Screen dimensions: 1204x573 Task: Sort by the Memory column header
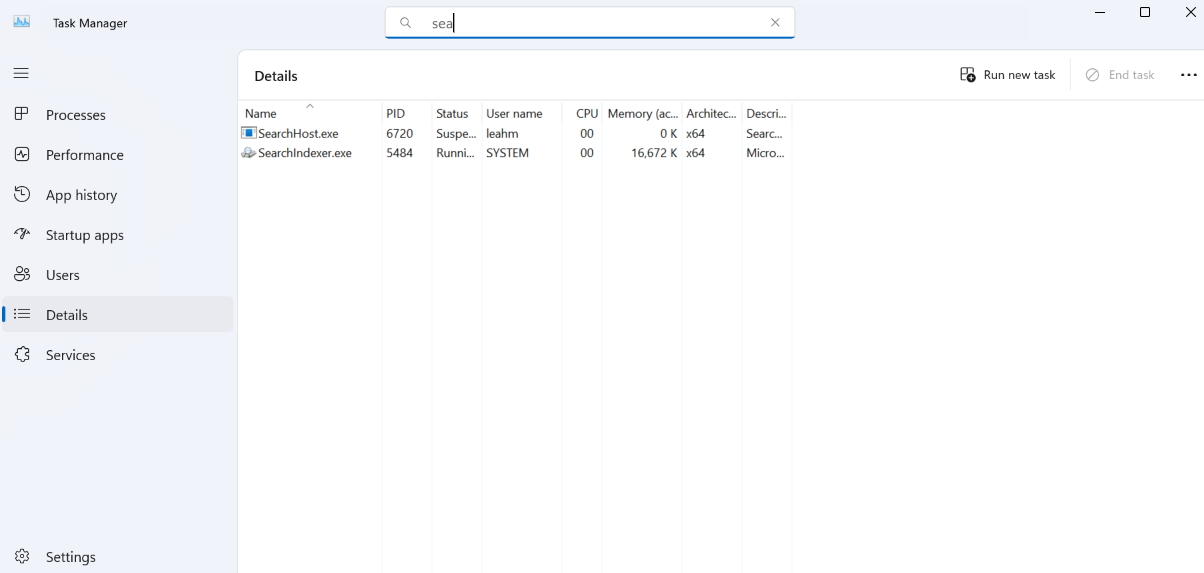click(643, 113)
